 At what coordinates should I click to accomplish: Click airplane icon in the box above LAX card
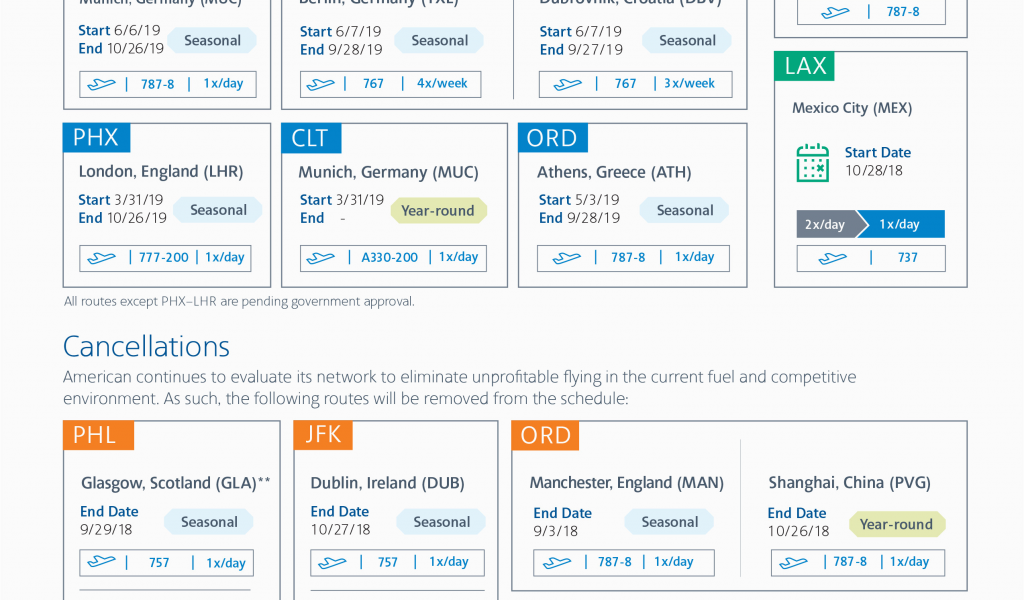[835, 12]
